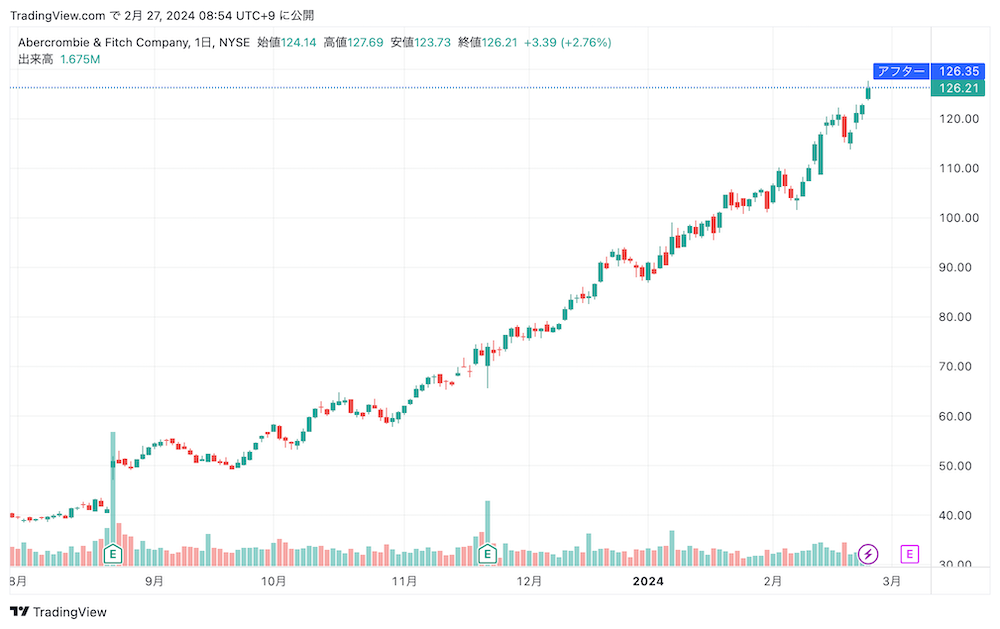Screen dimensions: 1000x629
Task: Click the 11月 time axis label
Action: tap(404, 581)
